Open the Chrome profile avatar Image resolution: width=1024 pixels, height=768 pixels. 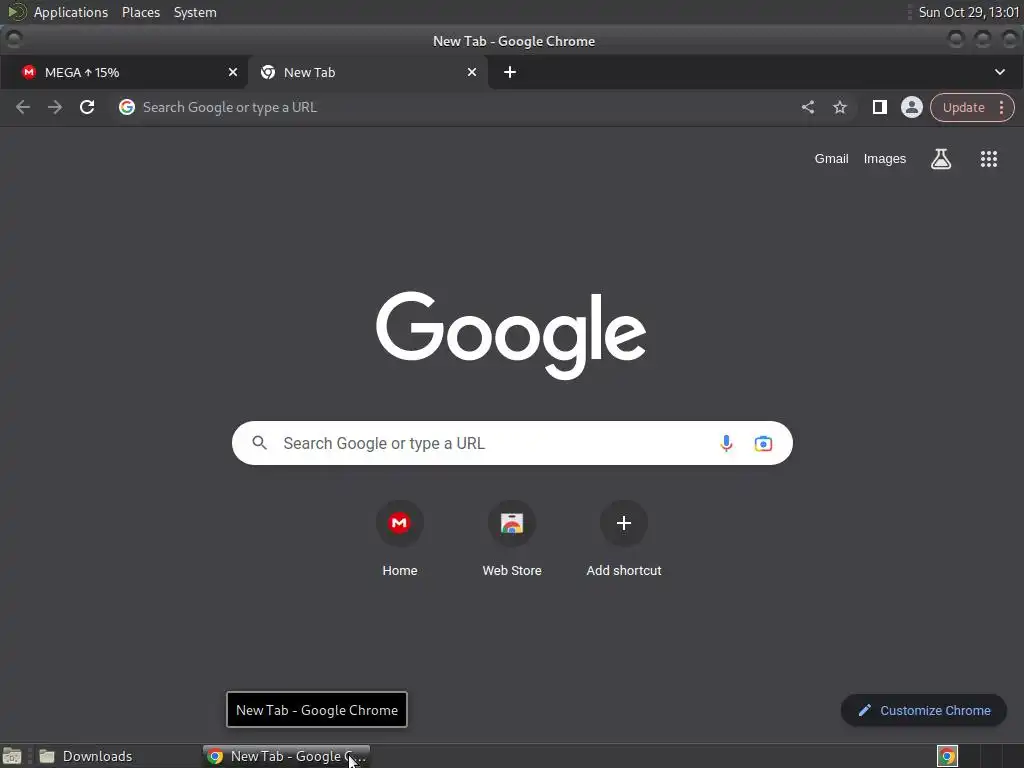pos(912,107)
